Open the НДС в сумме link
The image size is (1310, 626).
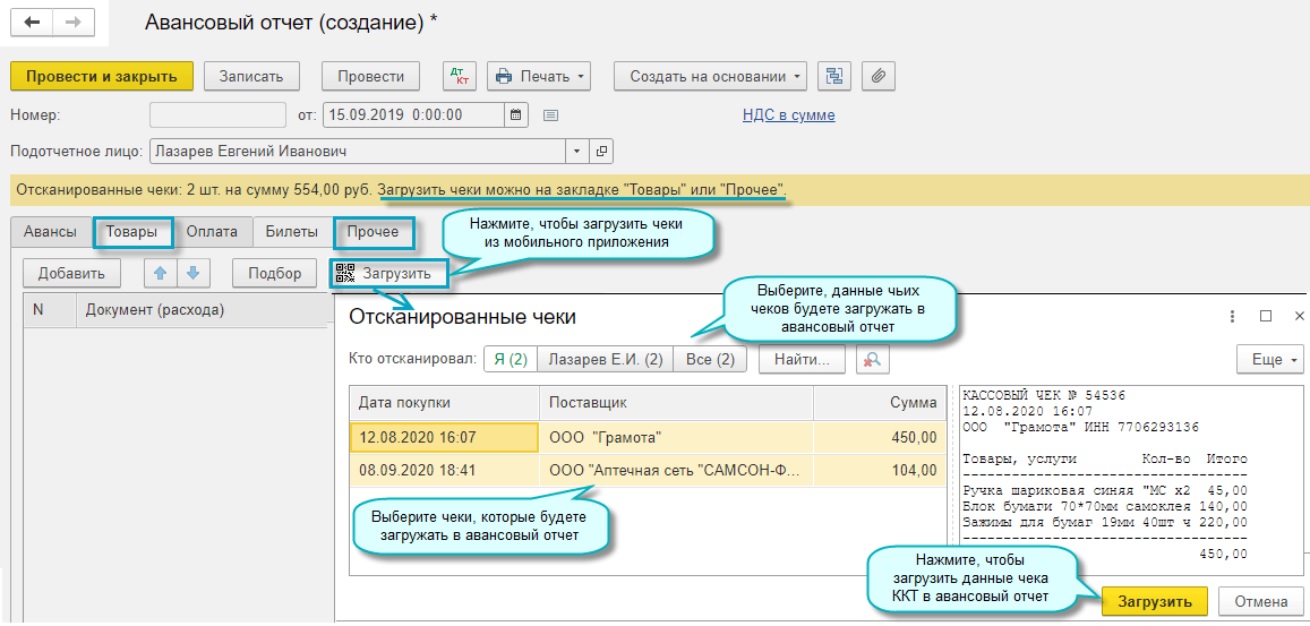point(789,115)
